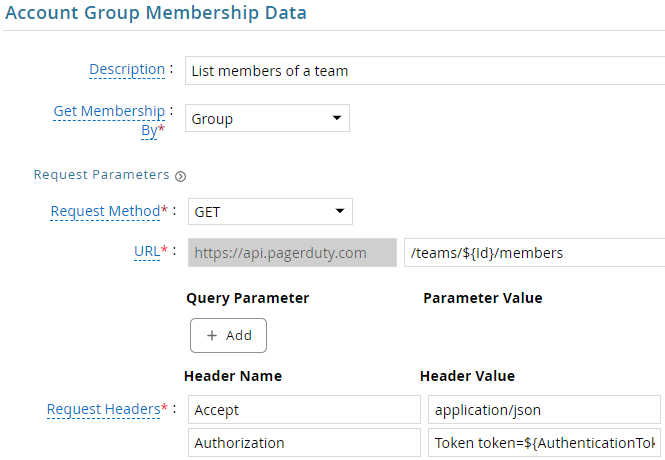Image resolution: width=665 pixels, height=460 pixels.
Task: Click the URL label link
Action: [147, 251]
